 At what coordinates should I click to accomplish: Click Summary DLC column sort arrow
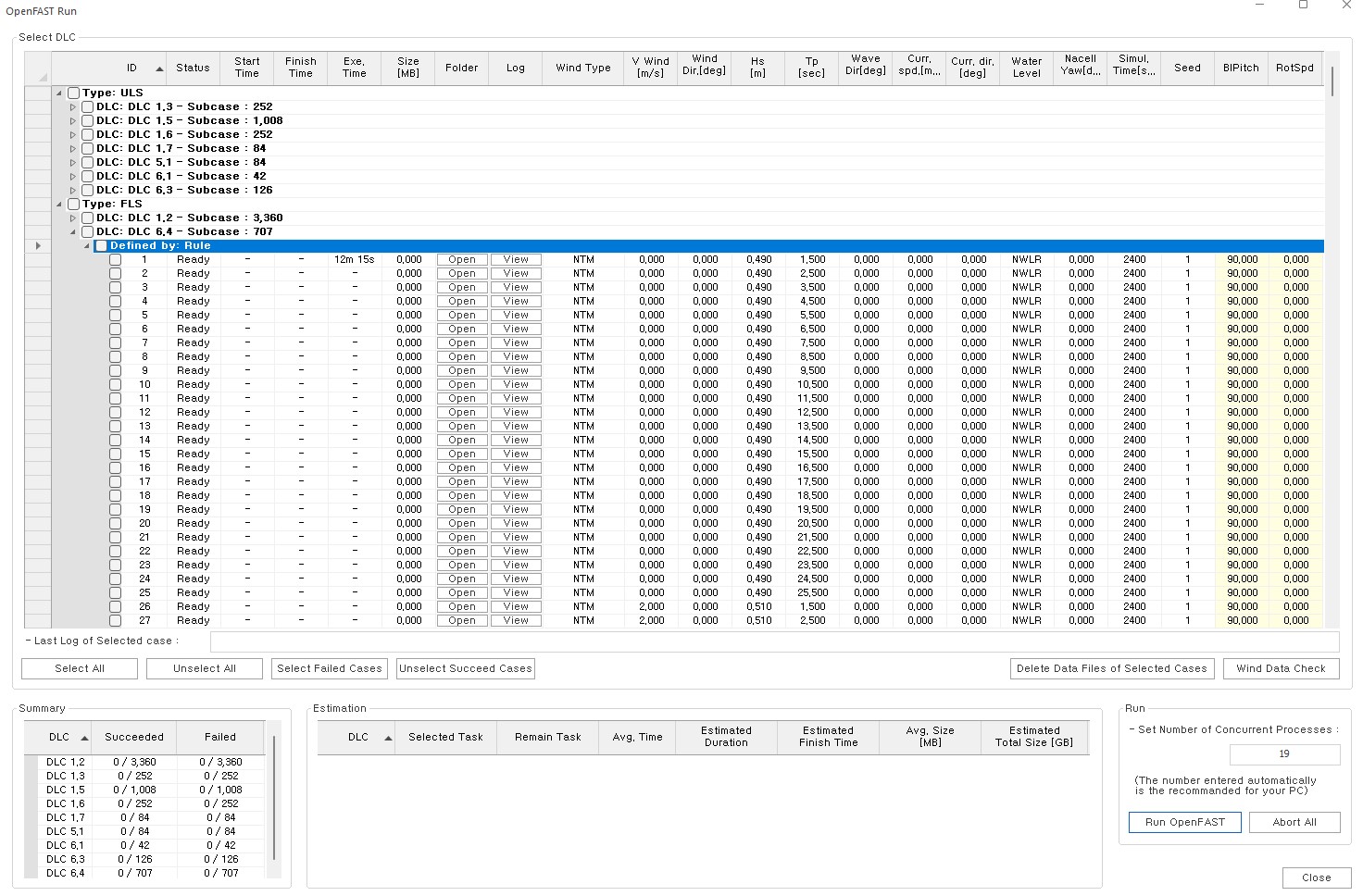(x=84, y=738)
